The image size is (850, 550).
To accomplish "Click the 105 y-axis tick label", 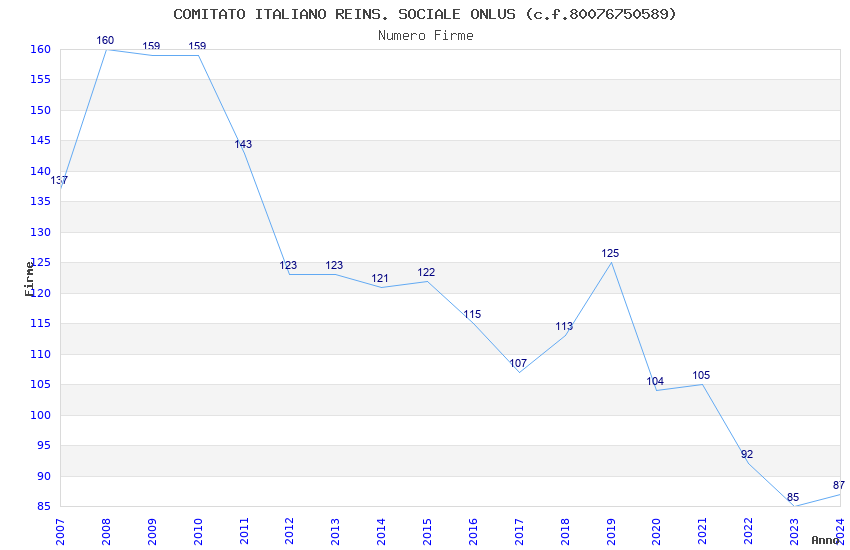I will (x=40, y=385).
